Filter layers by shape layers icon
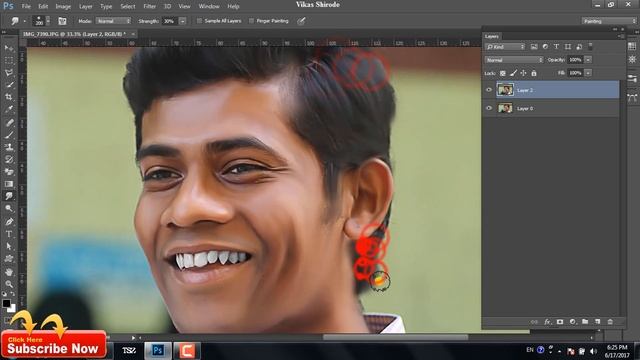The height and width of the screenshot is (360, 640). point(568,47)
